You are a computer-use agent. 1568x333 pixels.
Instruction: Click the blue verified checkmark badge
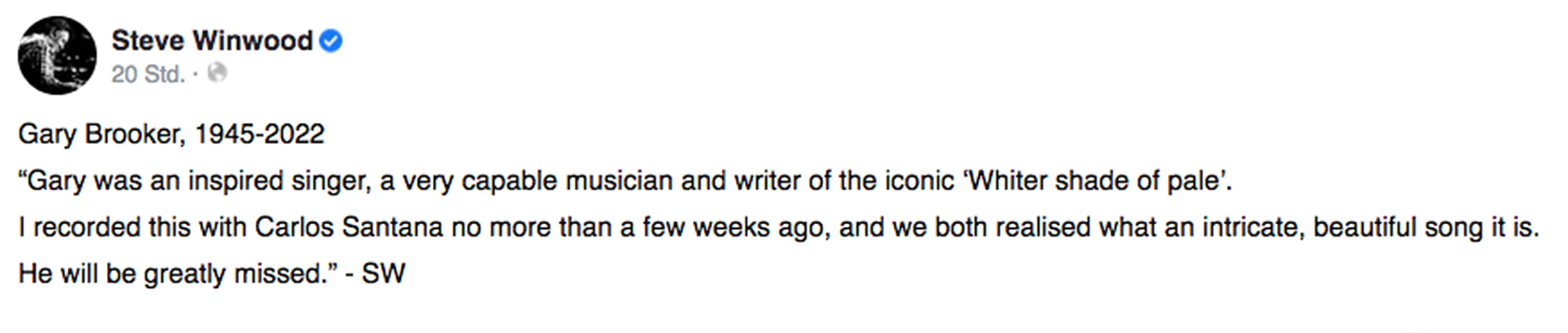[x=331, y=41]
